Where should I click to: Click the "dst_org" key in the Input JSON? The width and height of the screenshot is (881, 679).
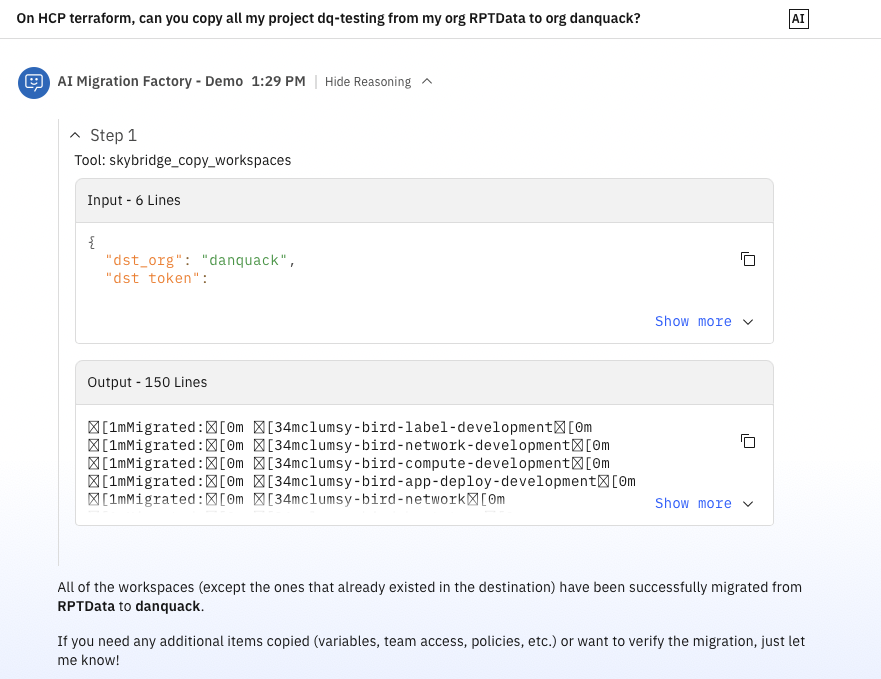point(145,260)
